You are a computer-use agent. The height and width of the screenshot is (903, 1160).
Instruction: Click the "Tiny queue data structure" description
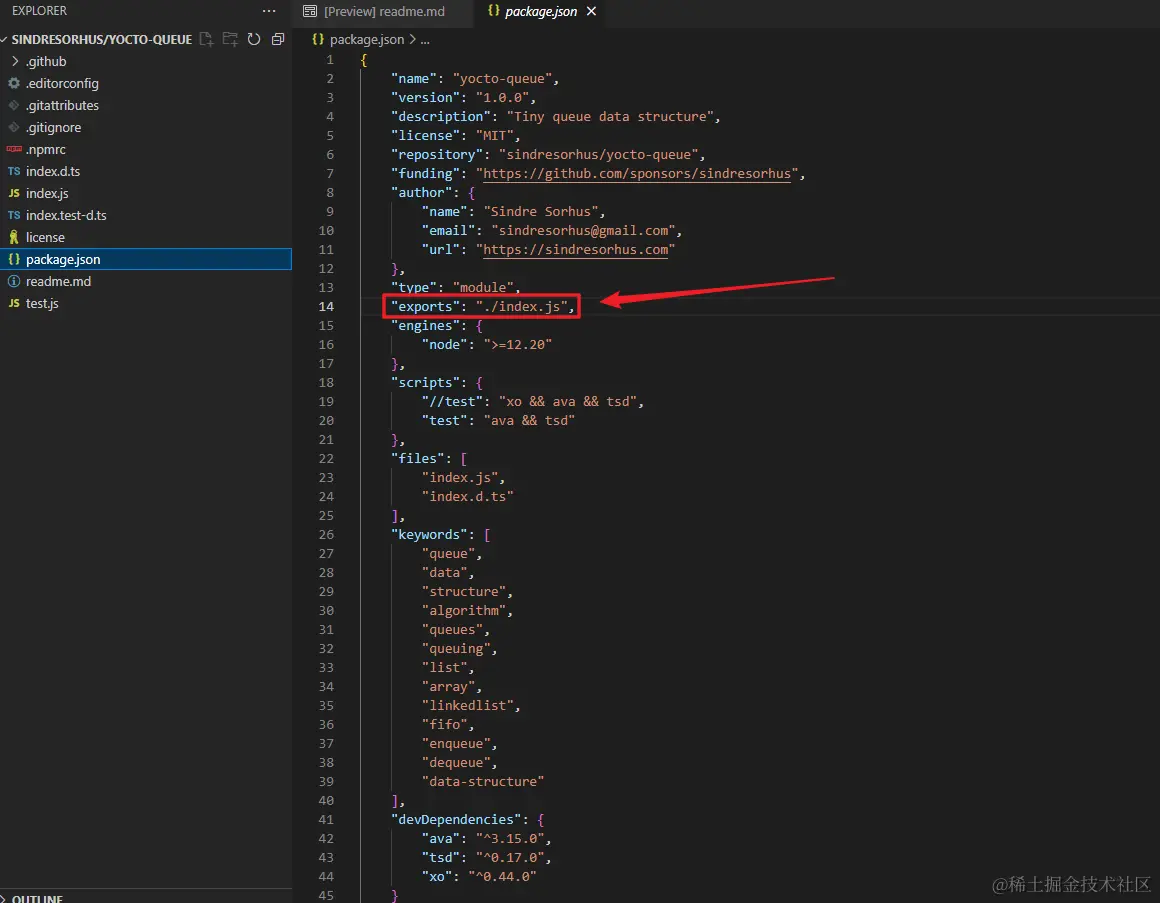coord(610,117)
